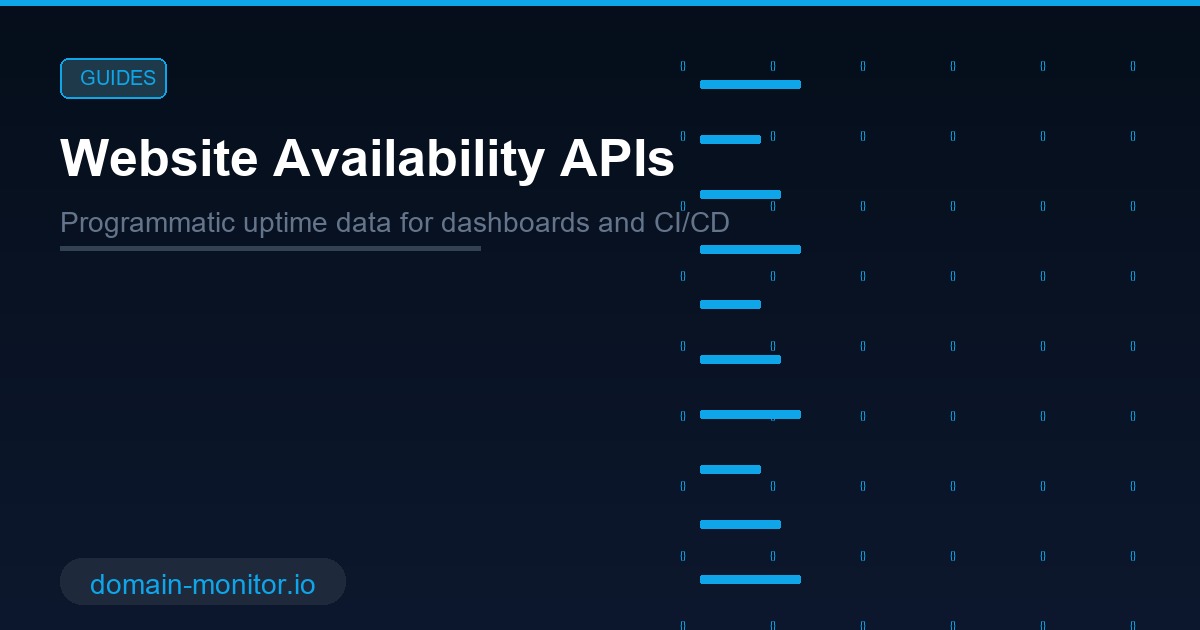Open the domain-monitor.io homepage link
The image size is (1200, 630).
click(x=202, y=585)
